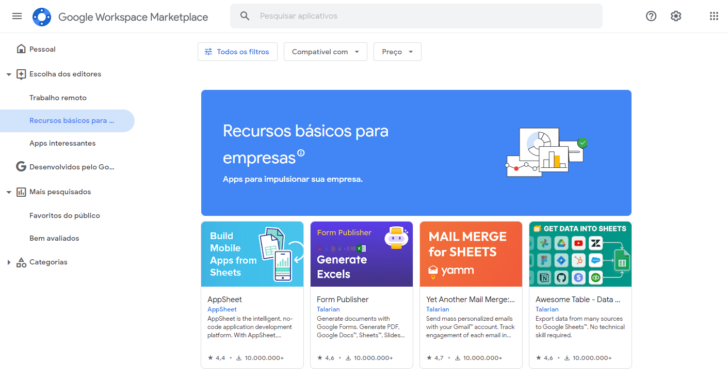Click the Talarian link under Yet Another Mail Merge
This screenshot has height=376, width=728.
coord(437,309)
